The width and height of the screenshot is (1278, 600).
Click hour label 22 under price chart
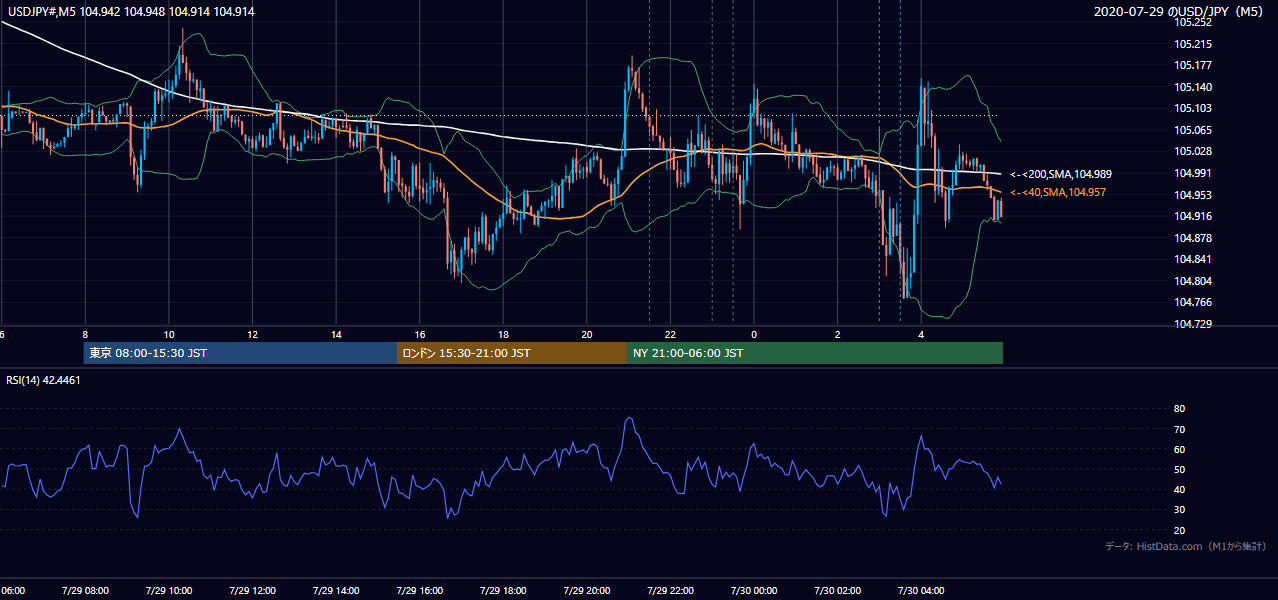[670, 334]
